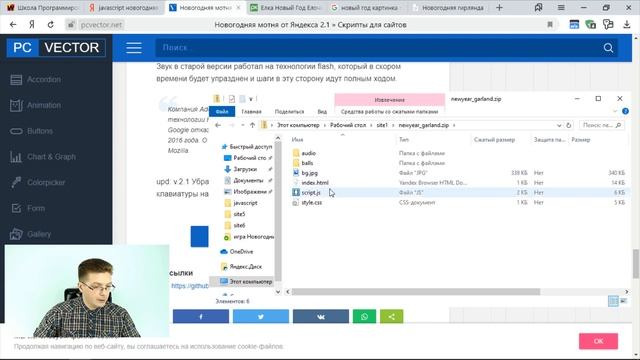
Task: Switch to the Елка Новый Год tab
Action: (x=286, y=7)
